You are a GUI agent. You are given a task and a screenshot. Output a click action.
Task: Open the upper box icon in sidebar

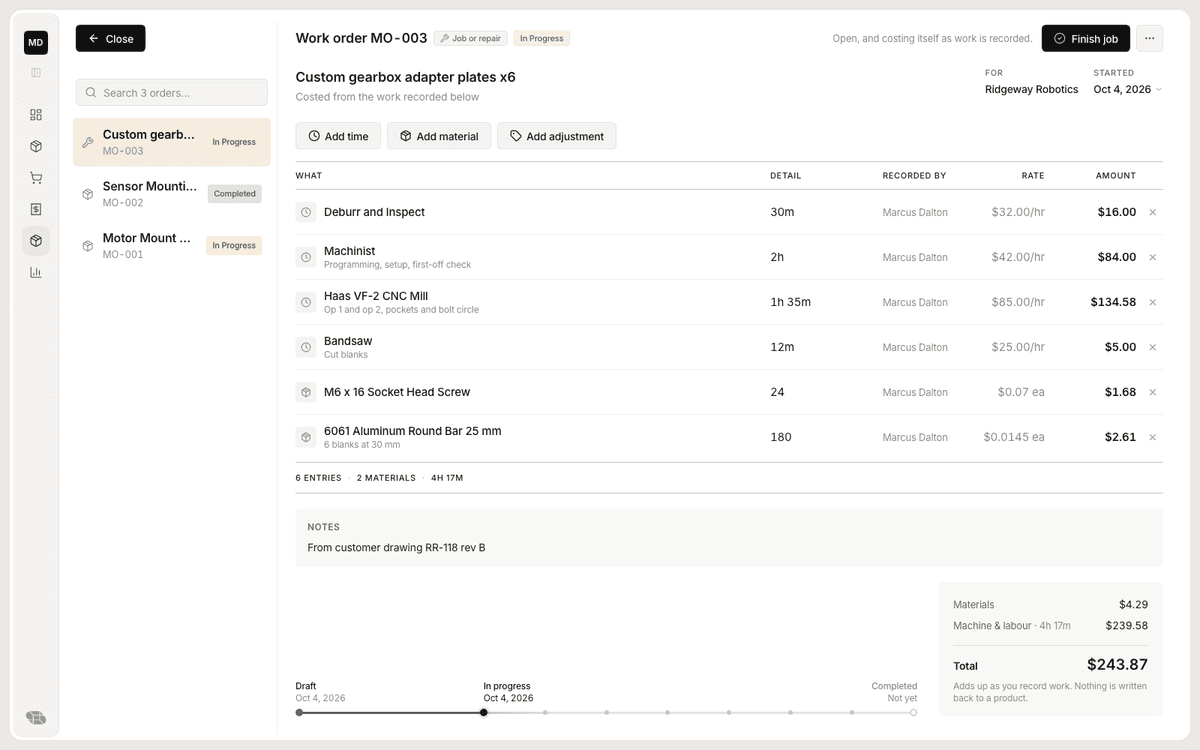(36, 146)
